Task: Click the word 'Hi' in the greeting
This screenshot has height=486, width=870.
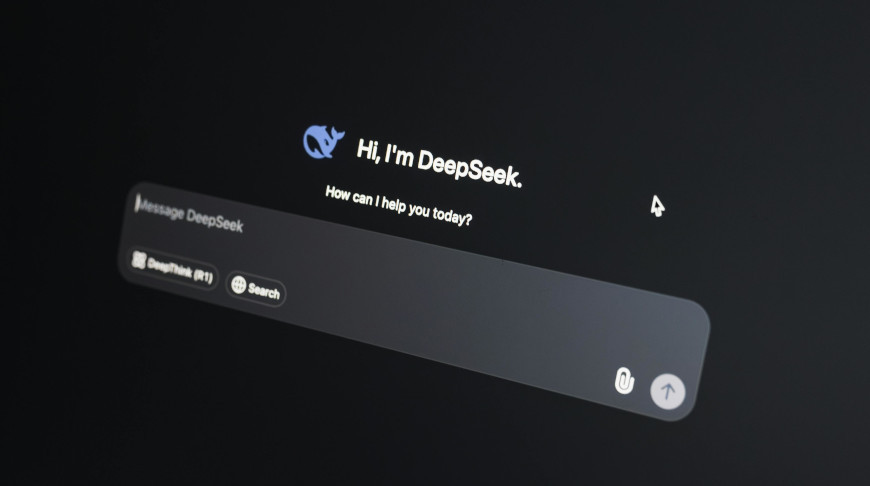Action: point(367,149)
